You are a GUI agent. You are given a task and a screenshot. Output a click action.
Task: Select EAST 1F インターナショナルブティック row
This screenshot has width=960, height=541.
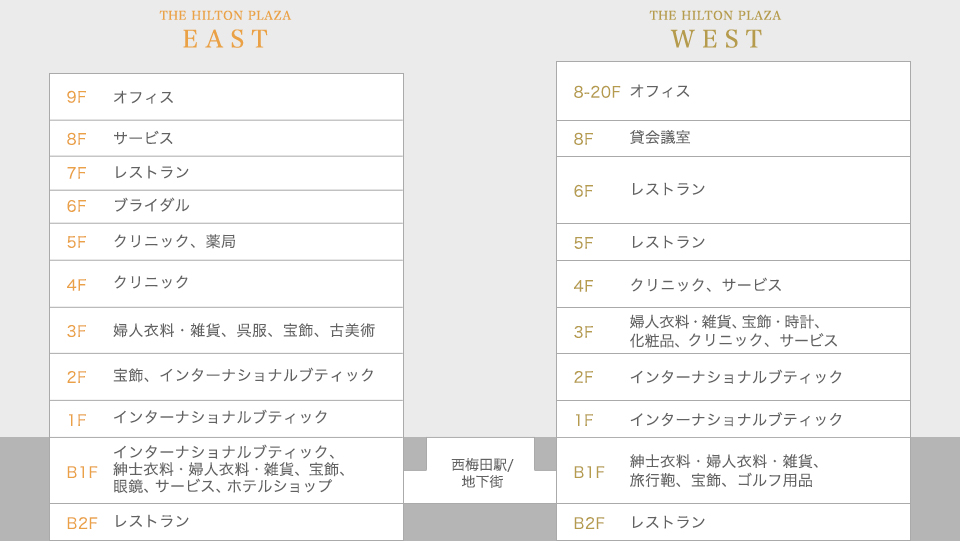point(227,419)
